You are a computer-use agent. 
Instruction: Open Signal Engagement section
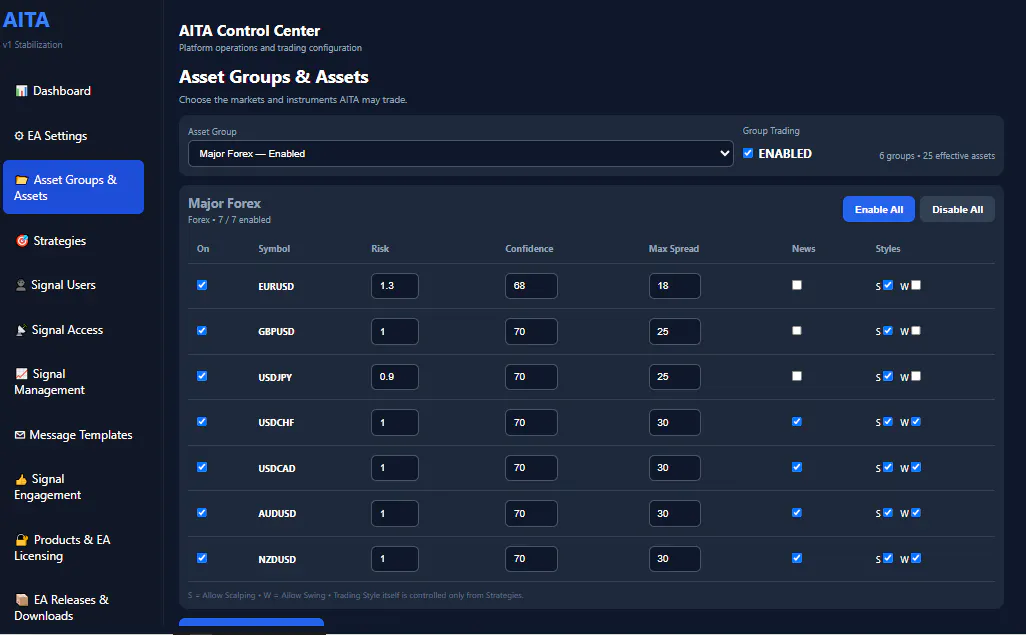pos(73,487)
